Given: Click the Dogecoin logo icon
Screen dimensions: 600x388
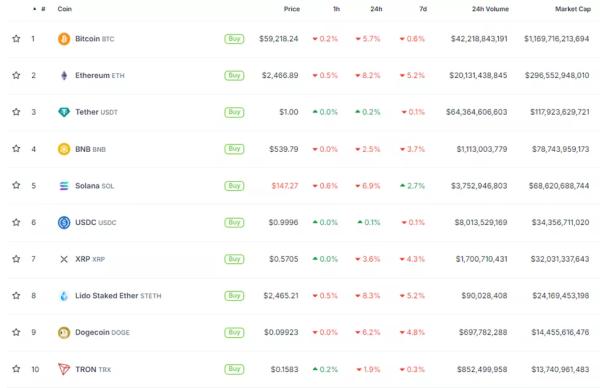Looking at the screenshot, I should click(64, 333).
